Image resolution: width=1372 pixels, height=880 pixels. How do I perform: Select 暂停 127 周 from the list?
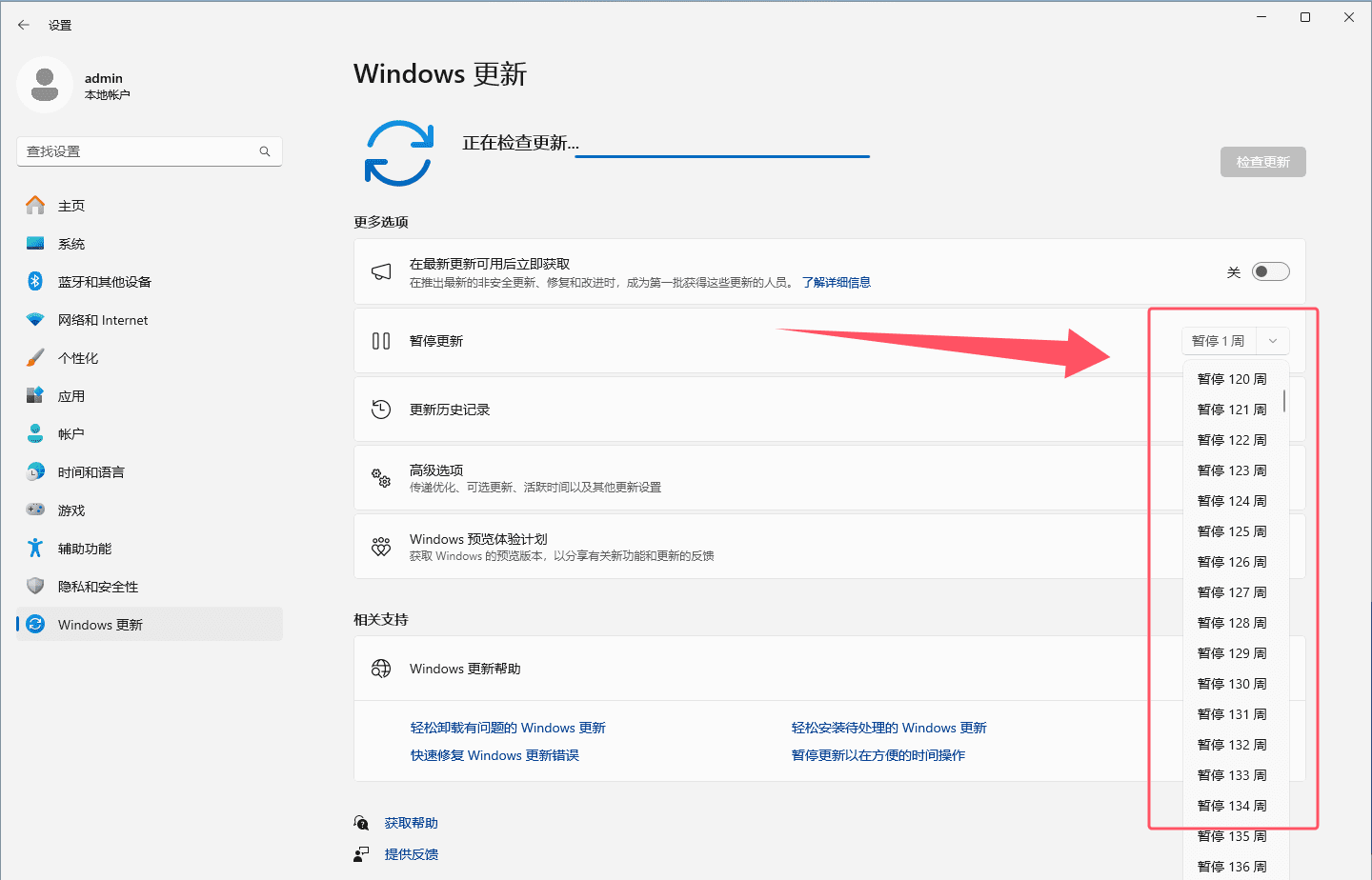pyautogui.click(x=1232, y=592)
